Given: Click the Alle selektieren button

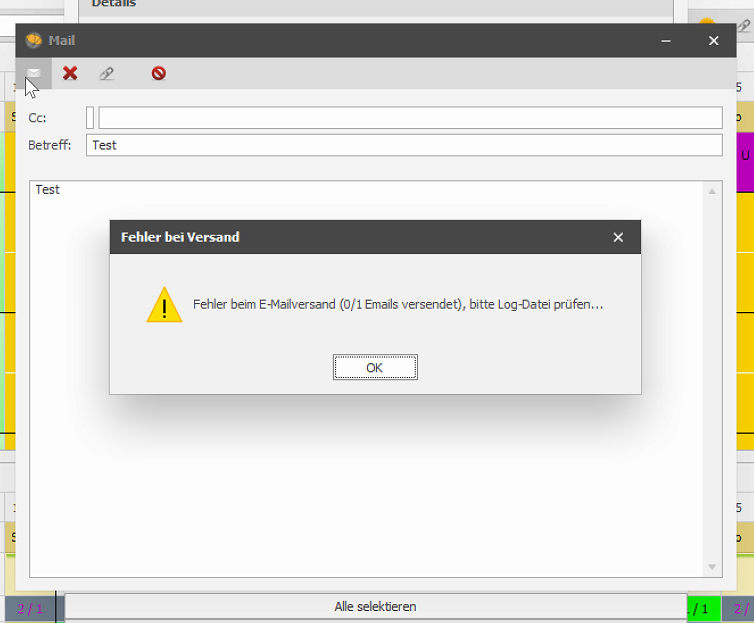Looking at the screenshot, I should point(376,607).
